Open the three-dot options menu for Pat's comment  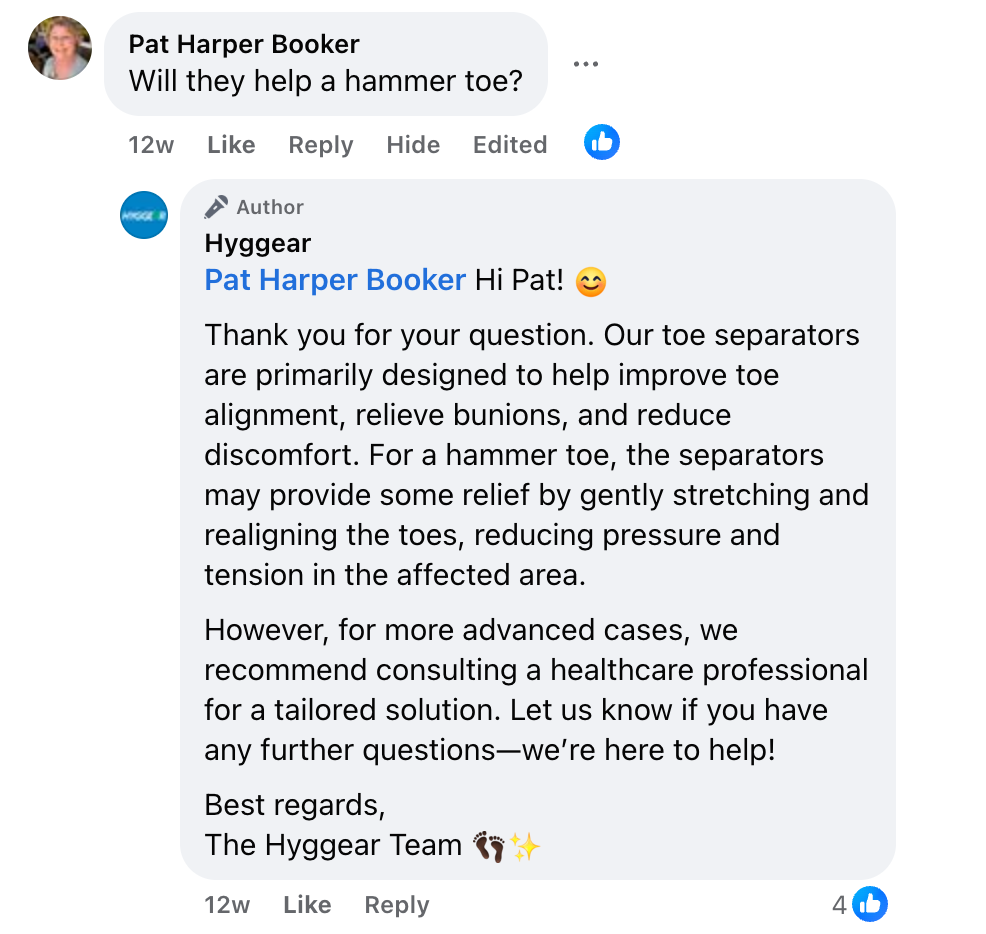(586, 64)
